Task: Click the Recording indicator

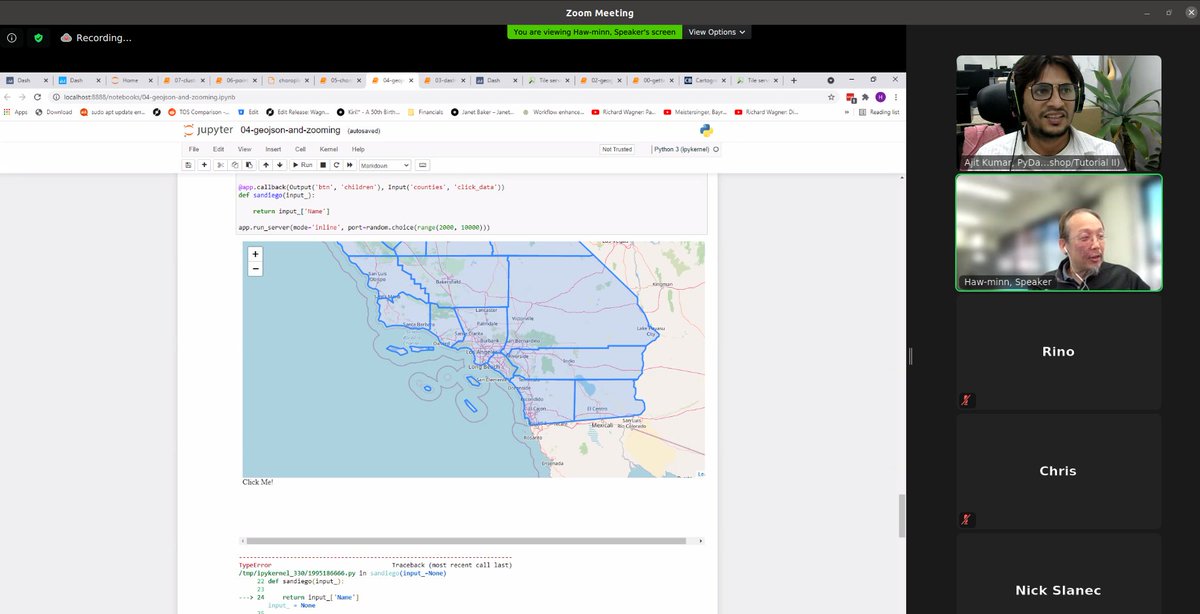Action: coord(95,38)
